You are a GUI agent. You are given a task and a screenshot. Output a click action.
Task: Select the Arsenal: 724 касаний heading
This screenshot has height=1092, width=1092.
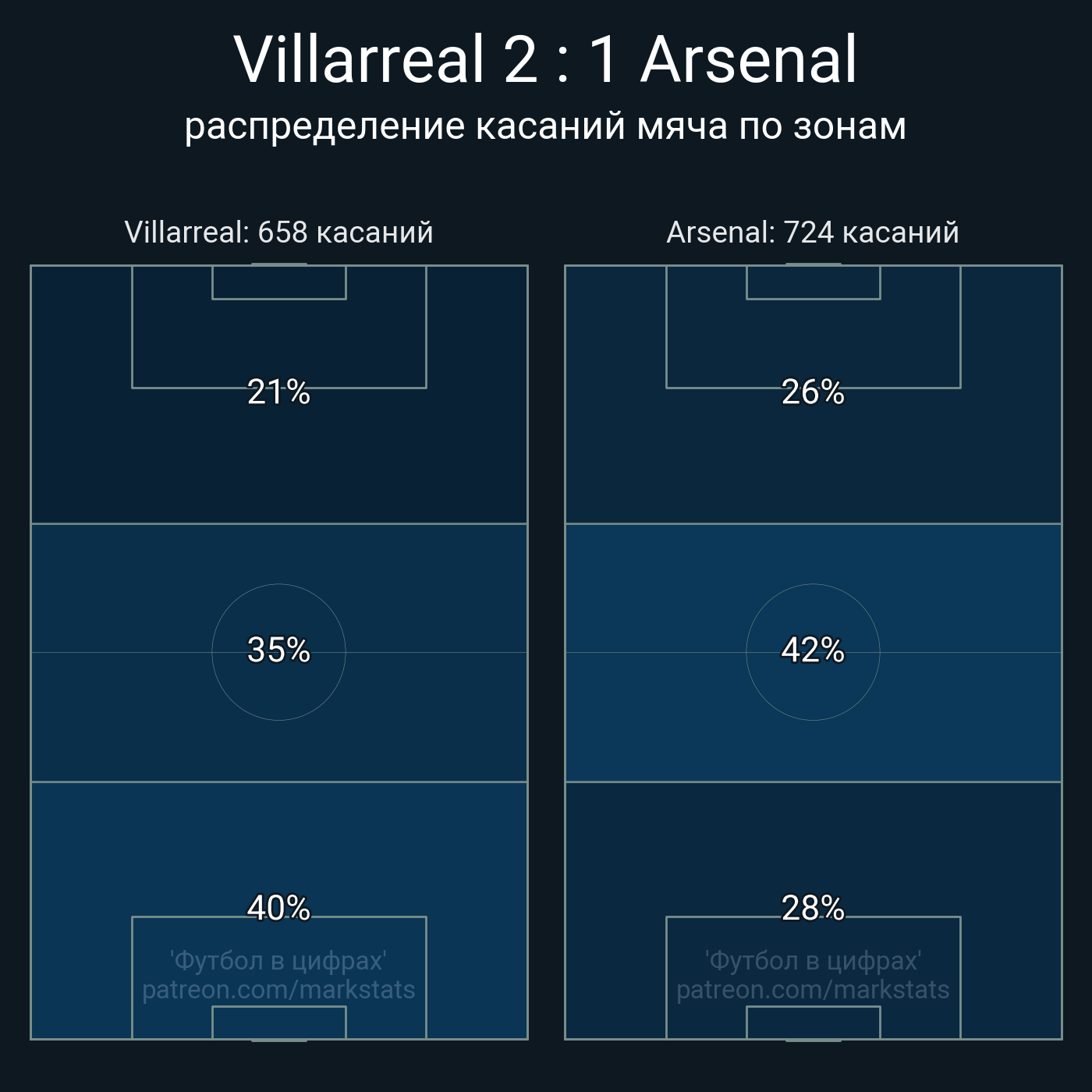click(813, 232)
